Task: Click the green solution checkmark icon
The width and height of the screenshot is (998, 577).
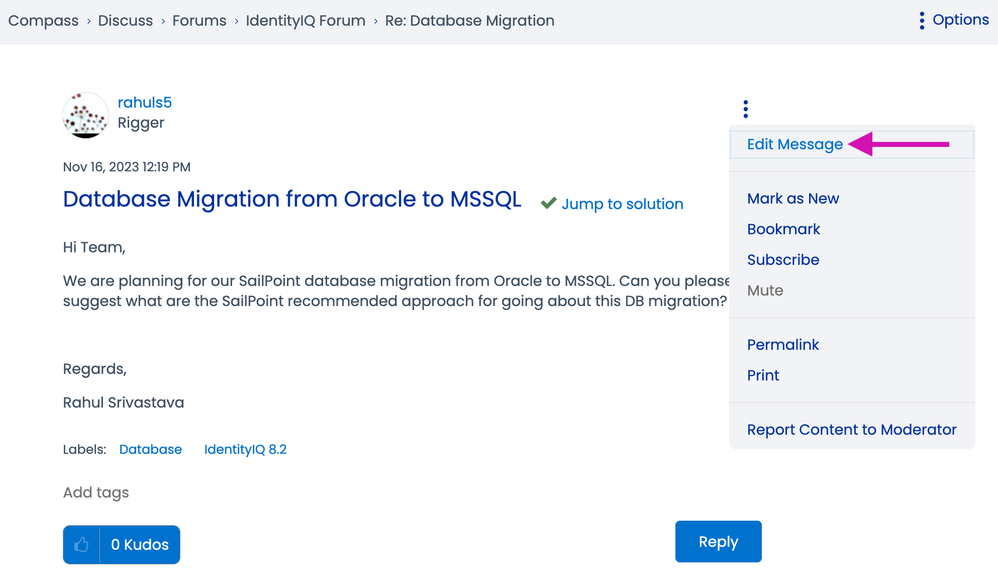Action: tap(548, 203)
